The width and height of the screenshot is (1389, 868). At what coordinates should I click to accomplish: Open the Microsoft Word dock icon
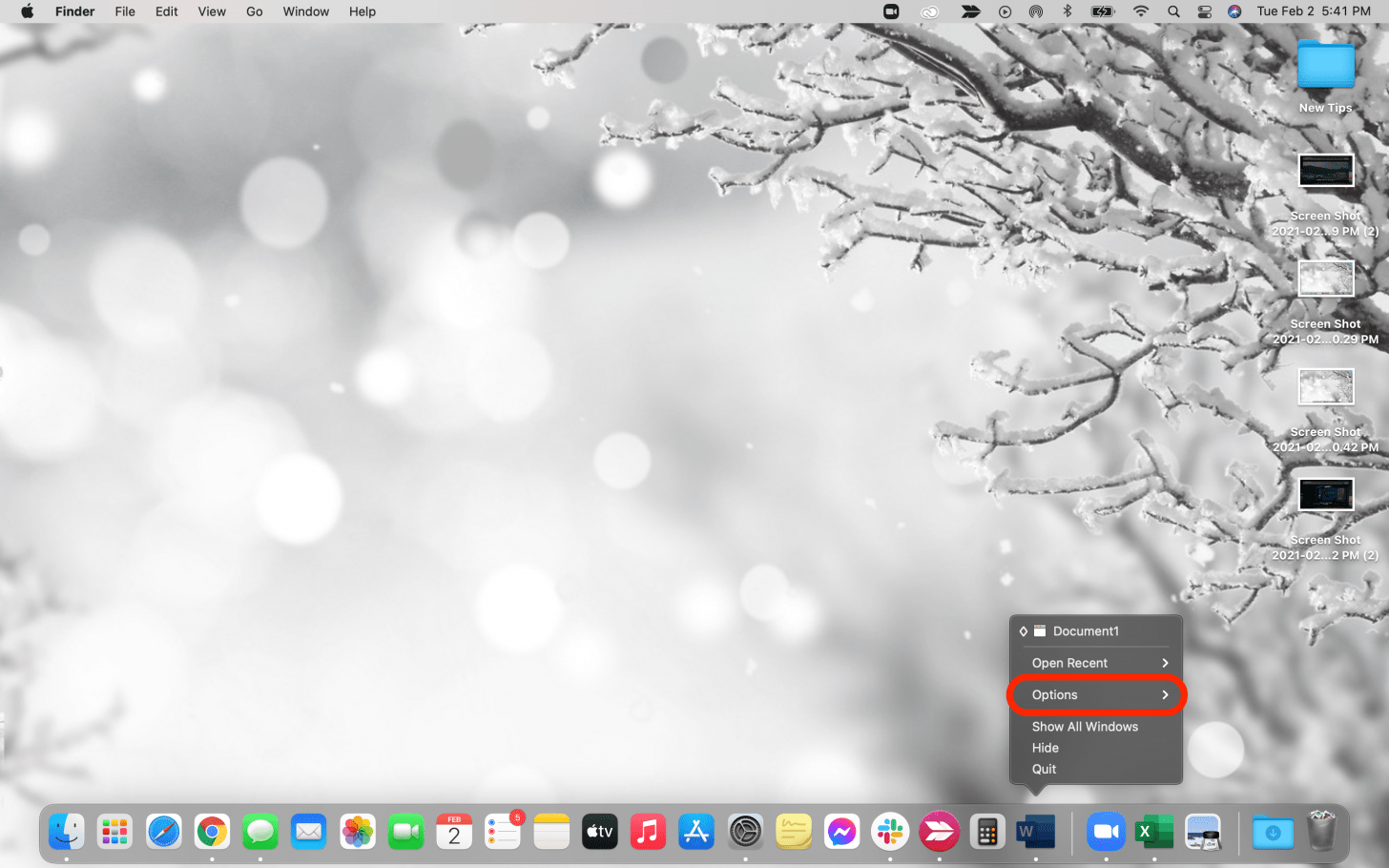[x=1036, y=832]
